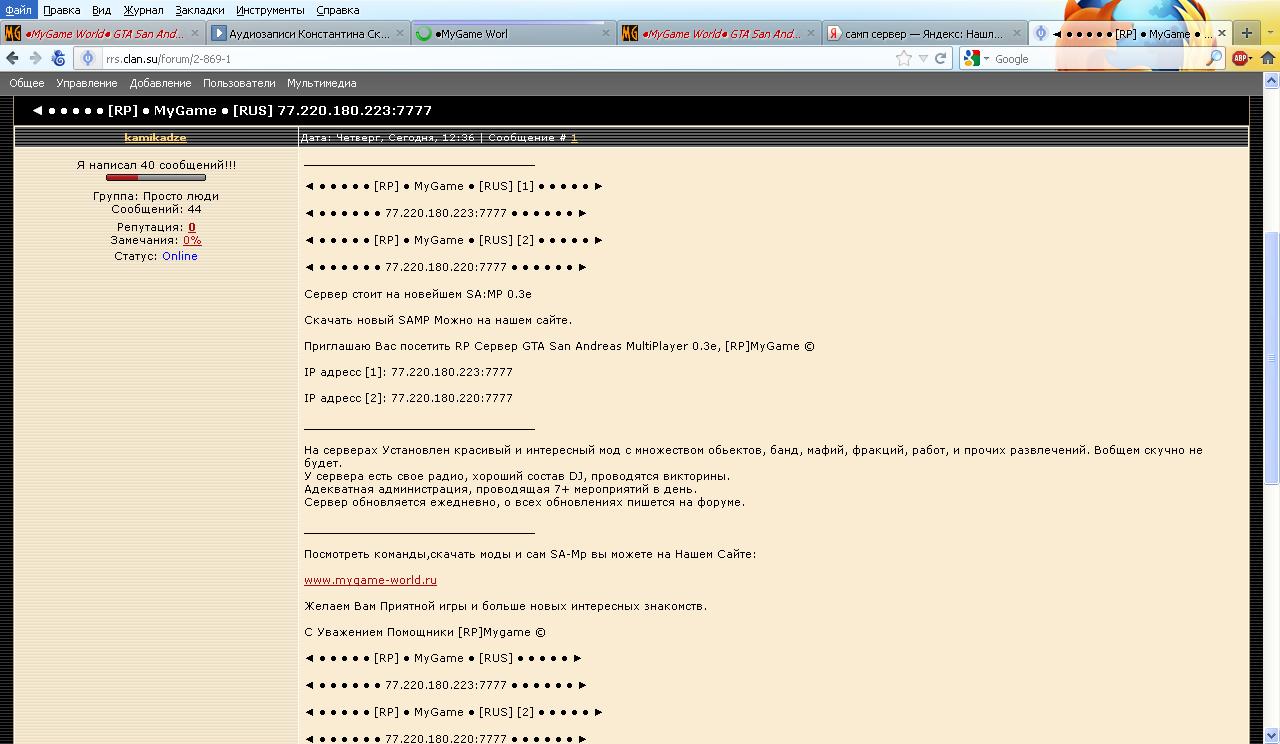Click the forward navigation arrow

pyautogui.click(x=35, y=59)
